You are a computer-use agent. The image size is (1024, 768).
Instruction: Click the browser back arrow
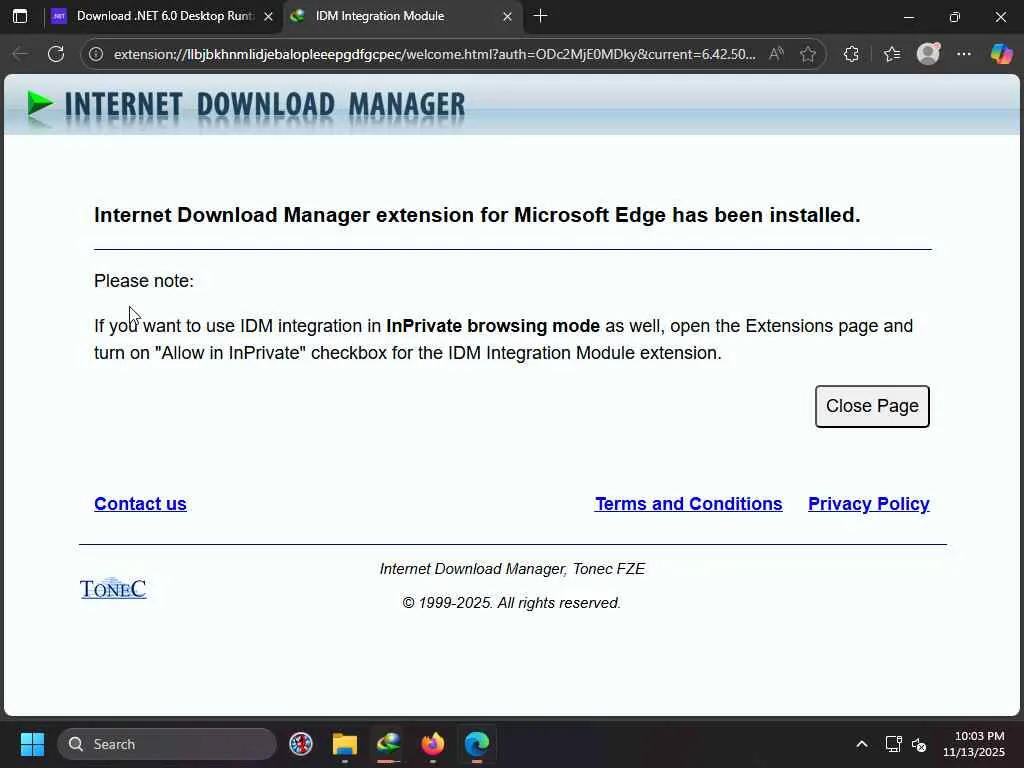click(20, 54)
